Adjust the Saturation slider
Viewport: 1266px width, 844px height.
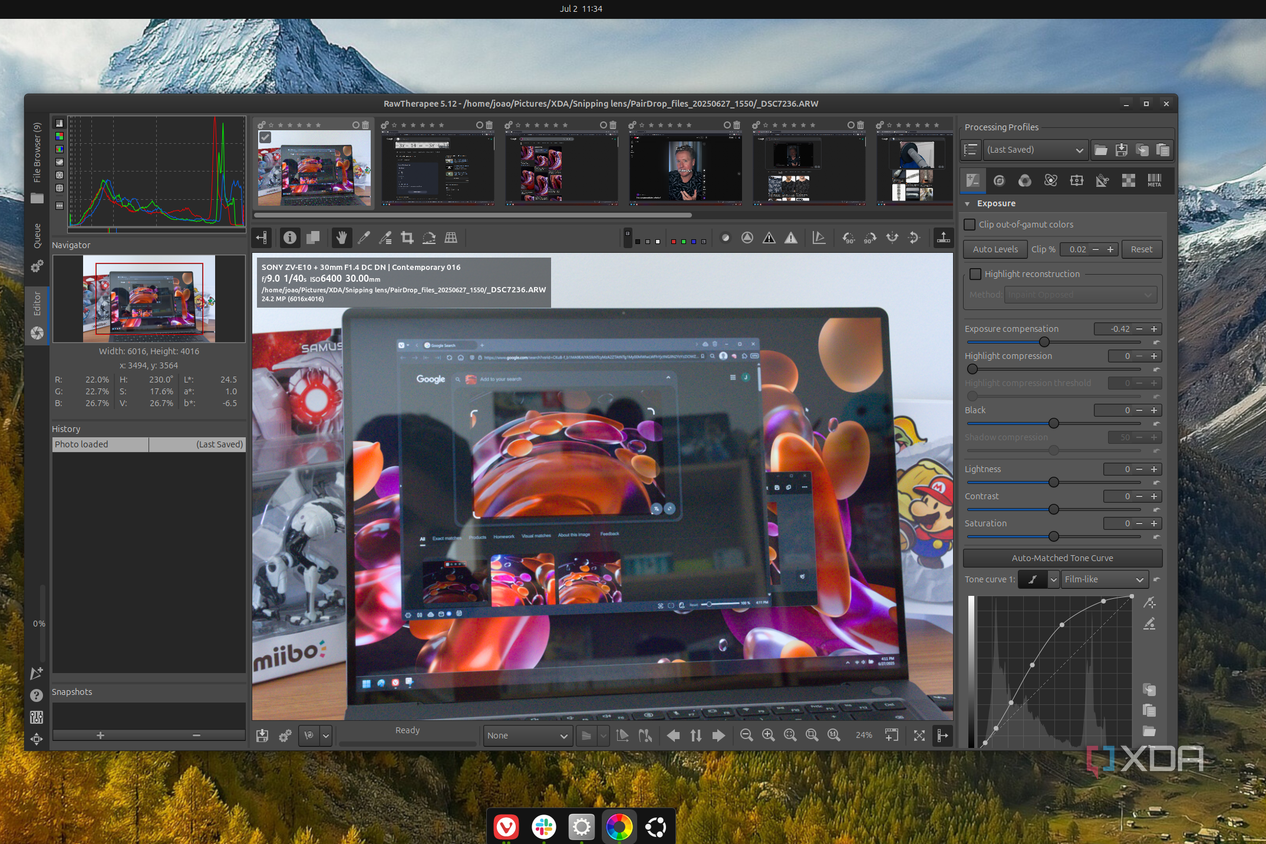1053,536
